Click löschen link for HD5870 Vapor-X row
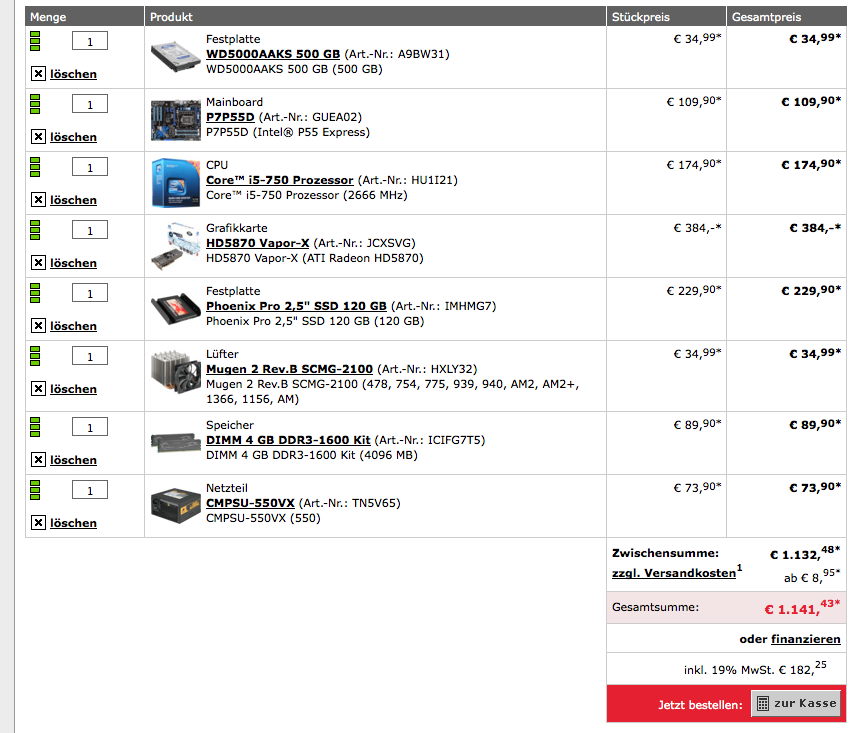 (x=73, y=263)
